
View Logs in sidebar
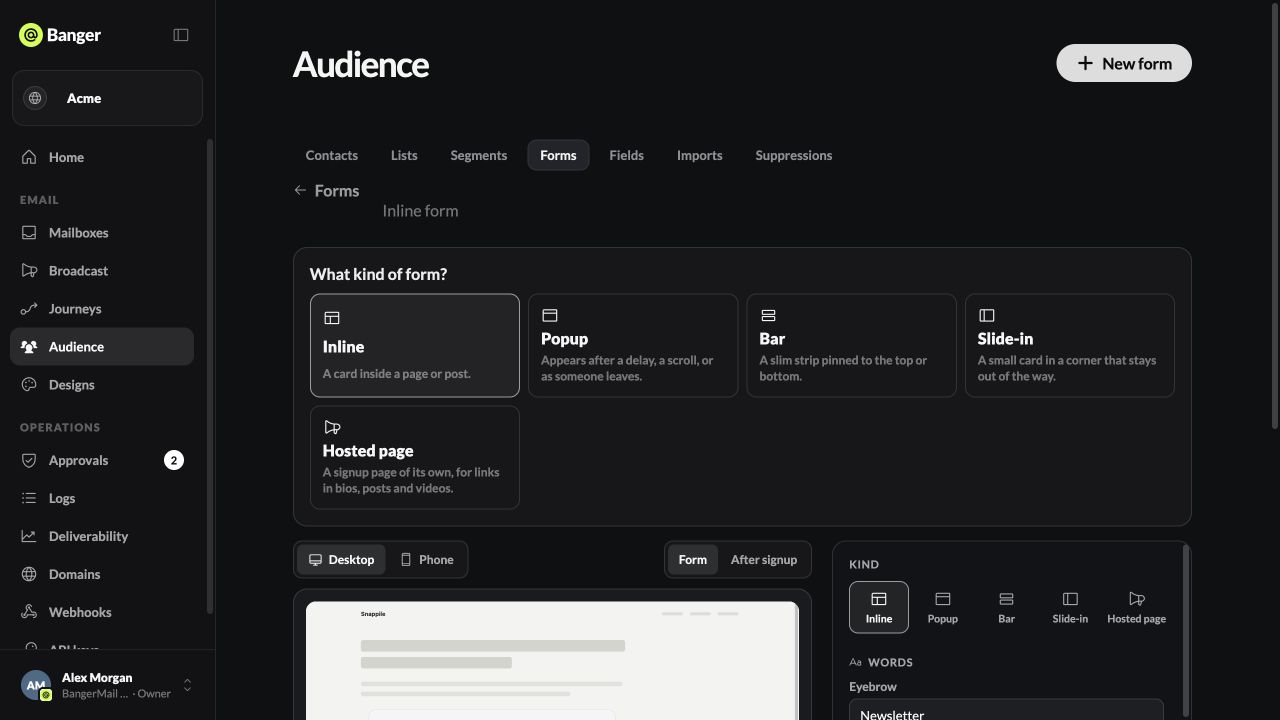point(102,499)
